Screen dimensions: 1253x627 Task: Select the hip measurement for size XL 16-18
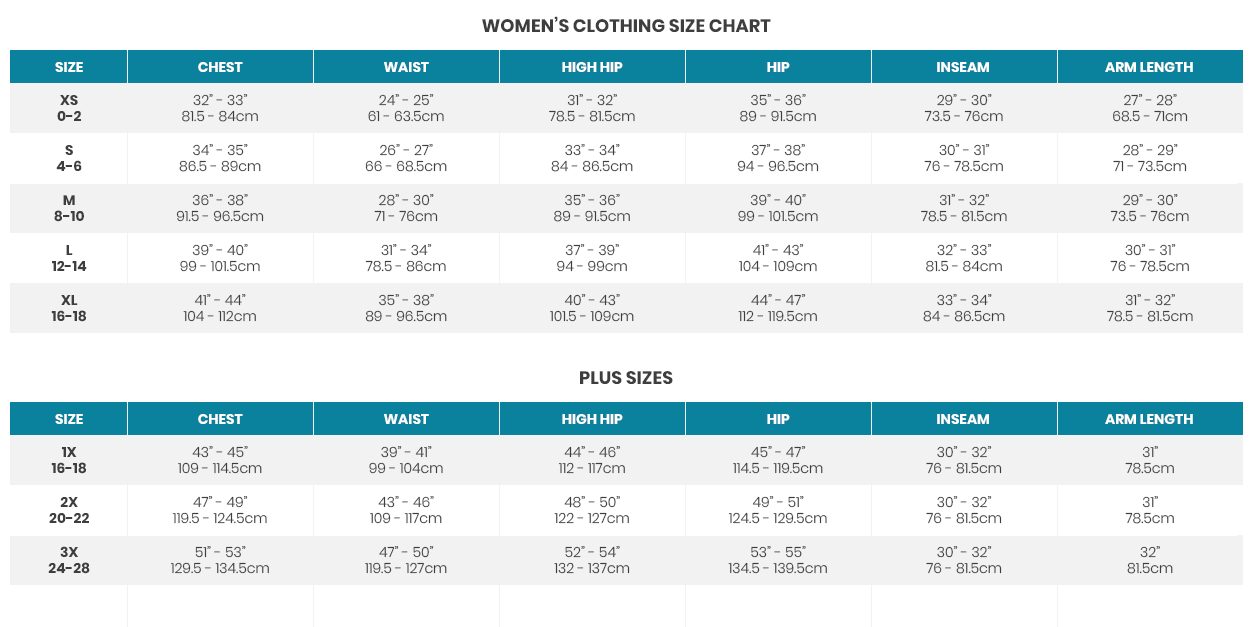(x=778, y=308)
